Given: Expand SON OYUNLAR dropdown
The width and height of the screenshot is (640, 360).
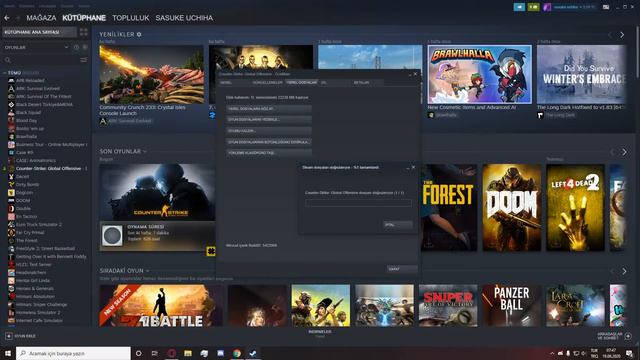Looking at the screenshot, I should (x=144, y=151).
